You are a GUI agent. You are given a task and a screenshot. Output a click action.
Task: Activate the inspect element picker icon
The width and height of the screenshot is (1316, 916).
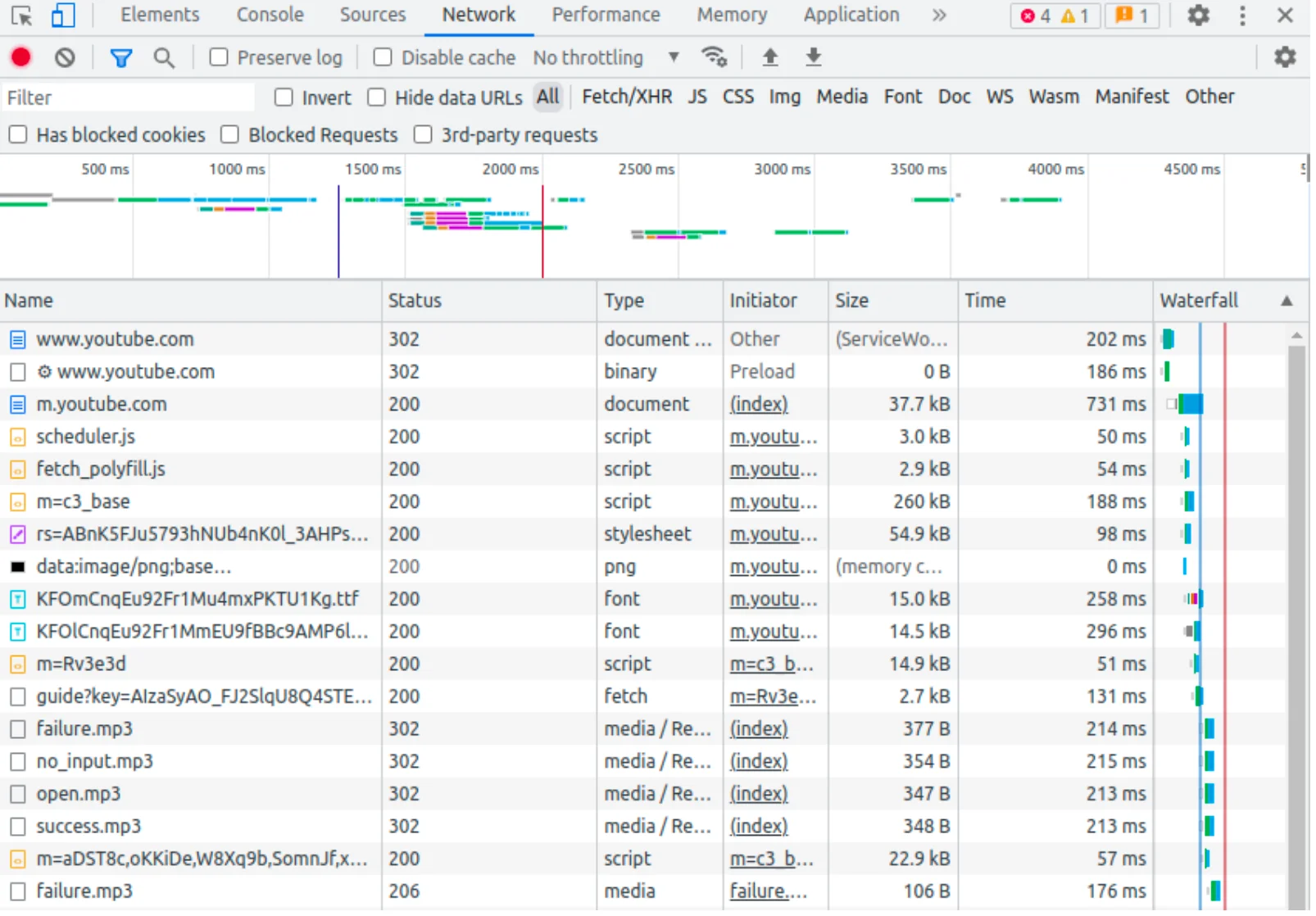(x=21, y=16)
